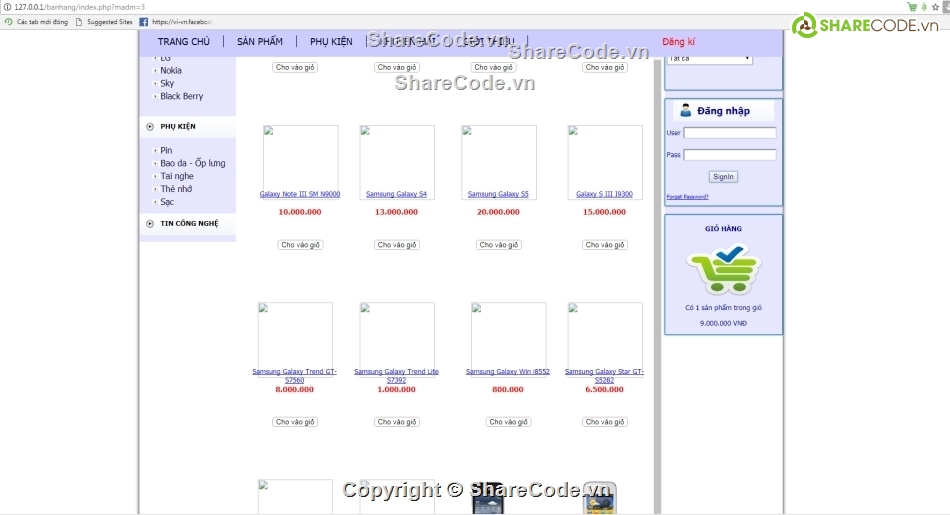Click the login user avatar icon
The height and width of the screenshot is (515, 950).
685,110
